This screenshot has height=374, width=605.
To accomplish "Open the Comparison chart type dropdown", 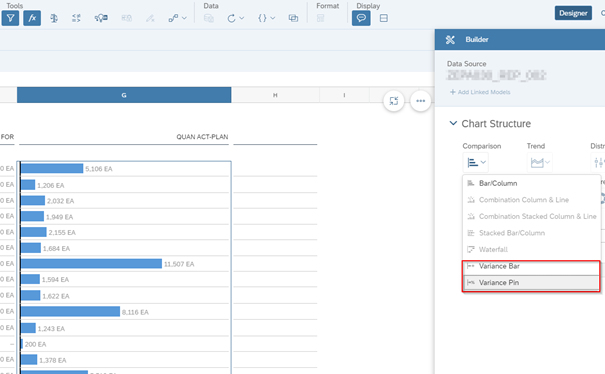I will [476, 162].
